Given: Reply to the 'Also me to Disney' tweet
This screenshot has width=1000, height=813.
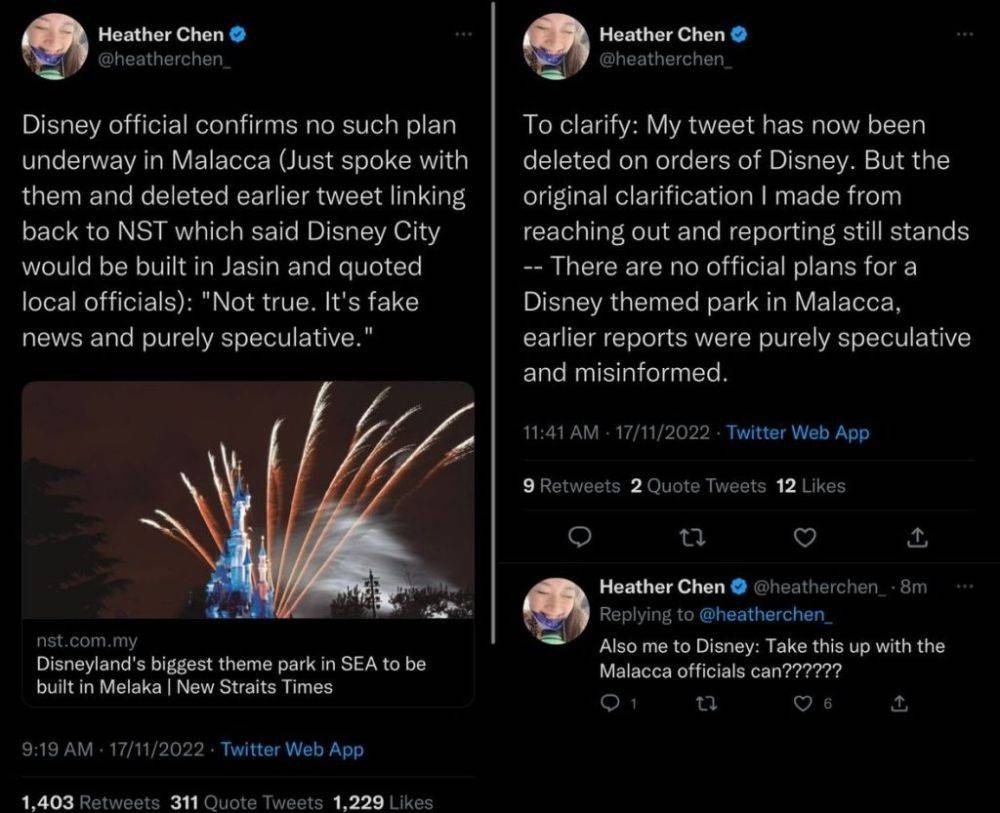Looking at the screenshot, I should pos(610,705).
